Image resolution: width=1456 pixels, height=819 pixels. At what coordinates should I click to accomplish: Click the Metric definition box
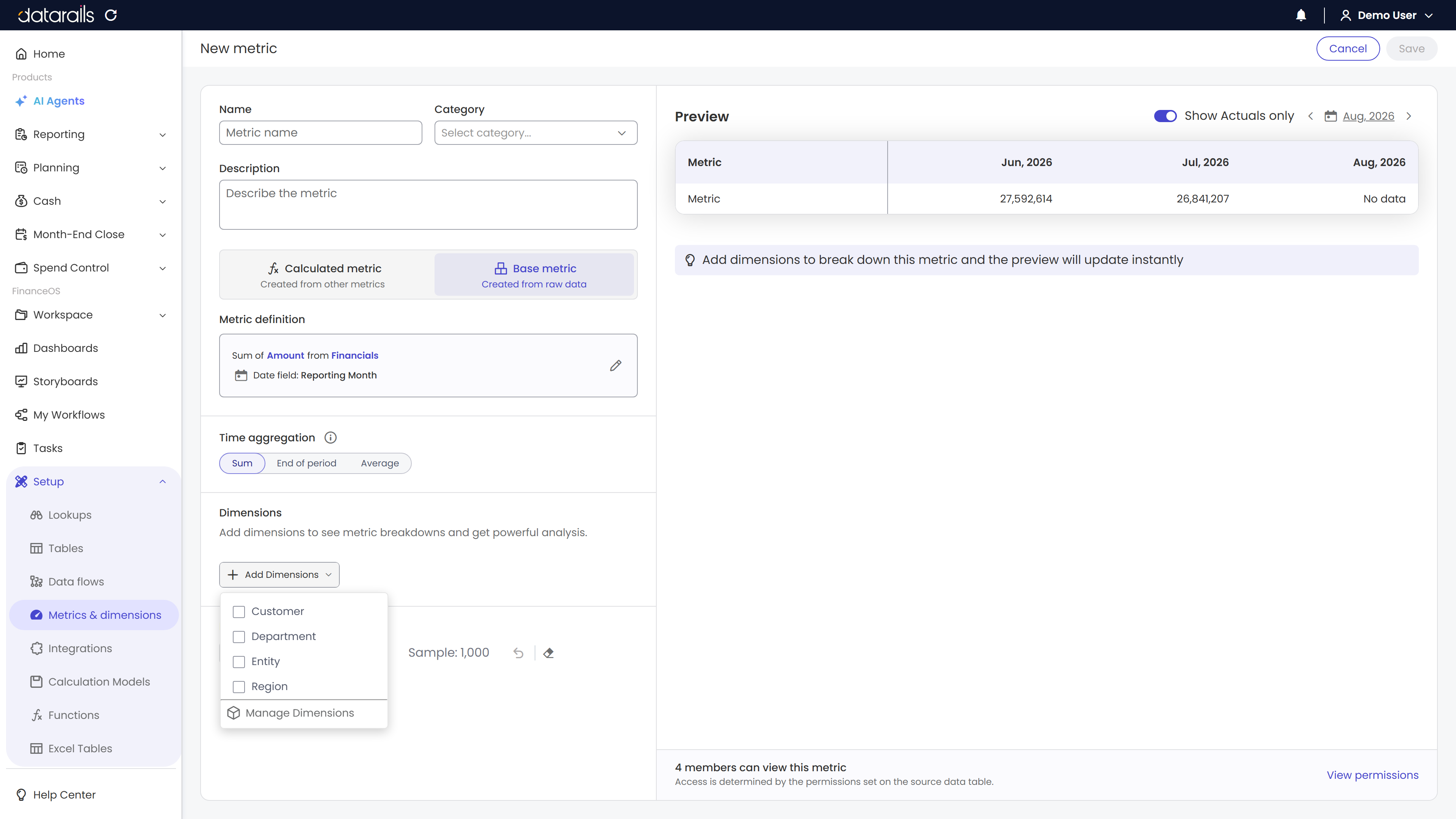(x=428, y=366)
